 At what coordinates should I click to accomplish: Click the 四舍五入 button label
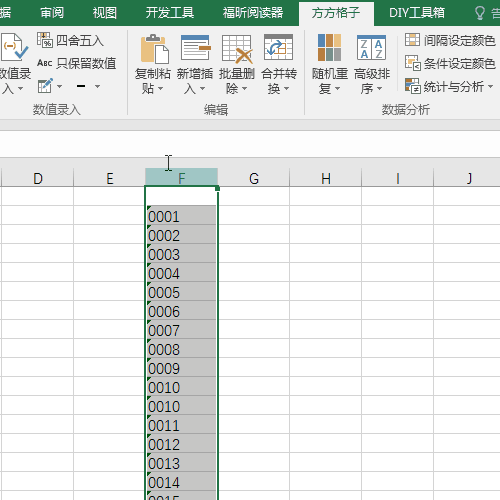click(x=80, y=41)
